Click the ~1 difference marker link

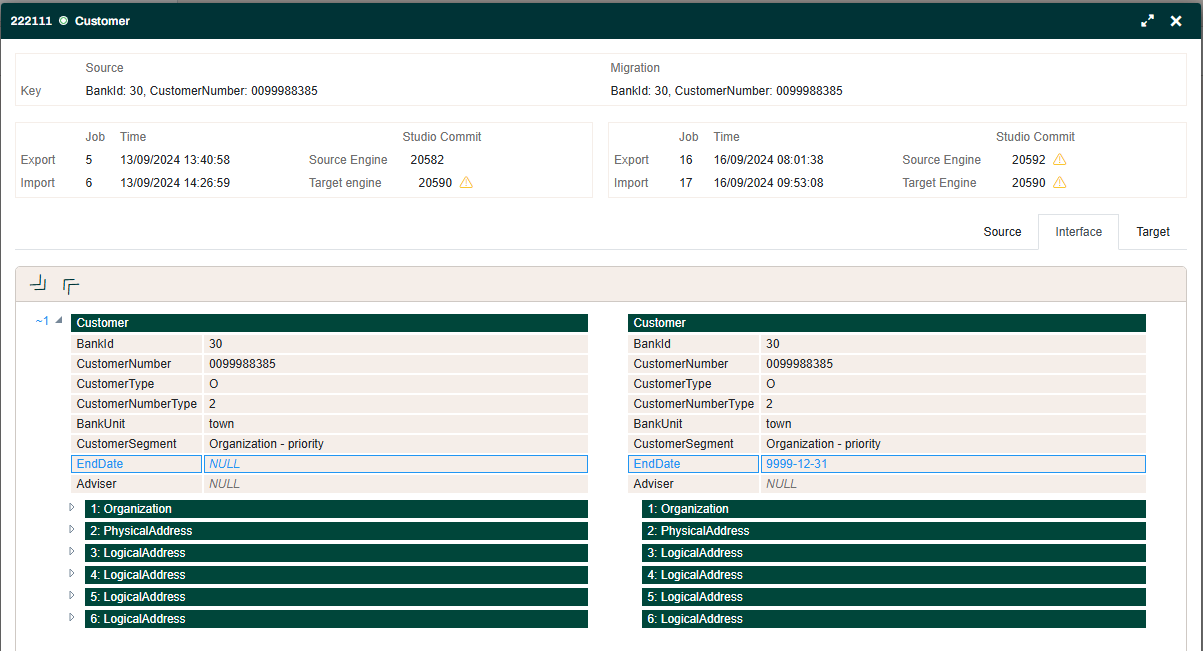[x=41, y=321]
